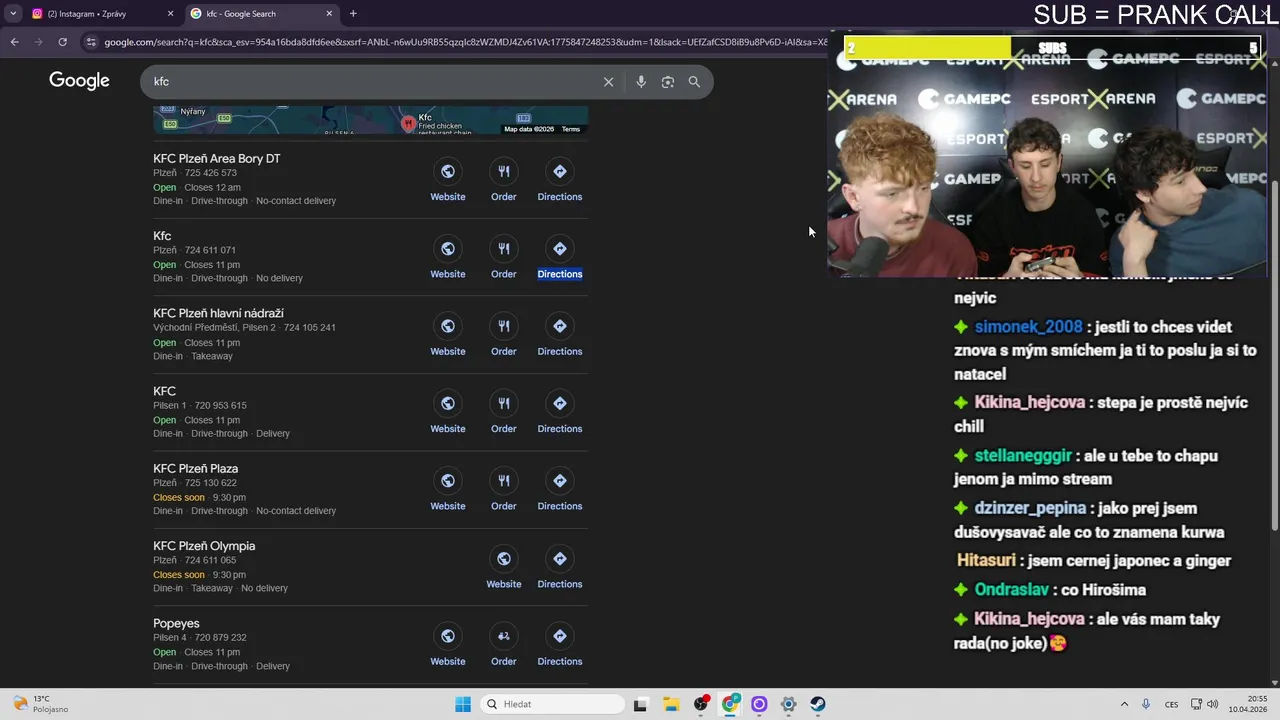Click the Google logo

coord(79,81)
